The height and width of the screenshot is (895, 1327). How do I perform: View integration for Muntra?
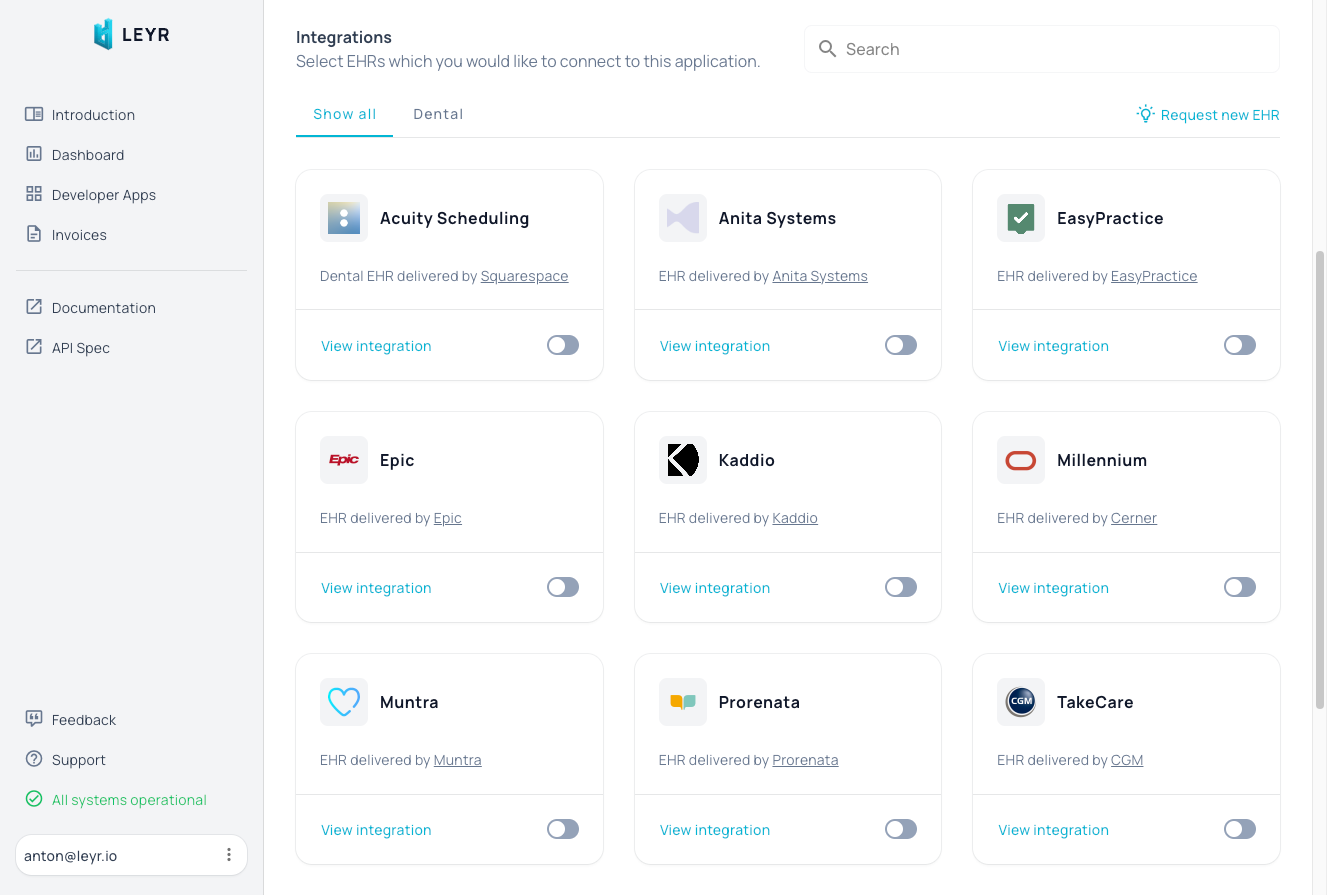tap(376, 830)
